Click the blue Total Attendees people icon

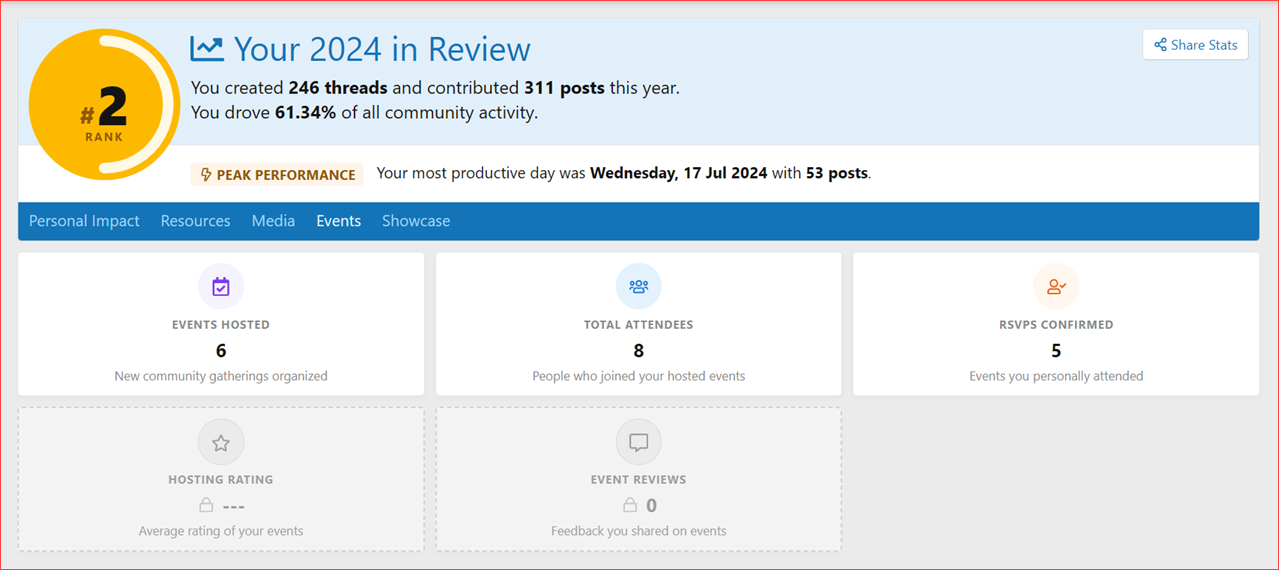639,287
